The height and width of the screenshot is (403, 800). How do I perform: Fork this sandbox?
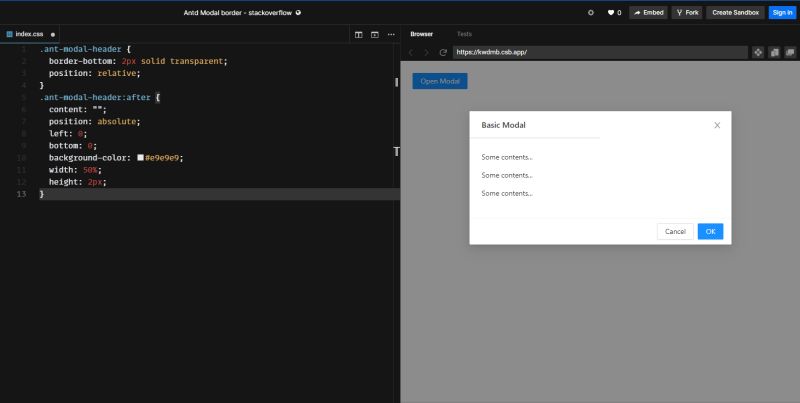(687, 13)
